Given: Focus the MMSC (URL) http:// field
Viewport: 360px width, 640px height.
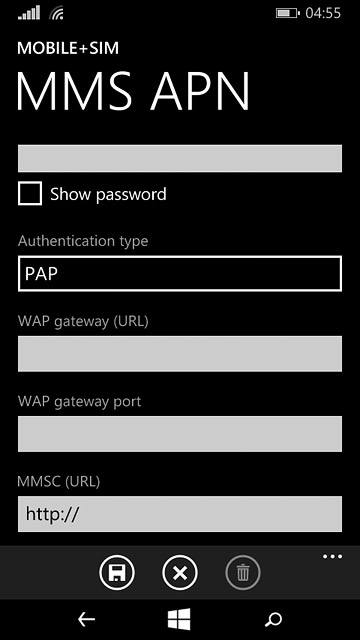Looking at the screenshot, I should click(x=180, y=514).
